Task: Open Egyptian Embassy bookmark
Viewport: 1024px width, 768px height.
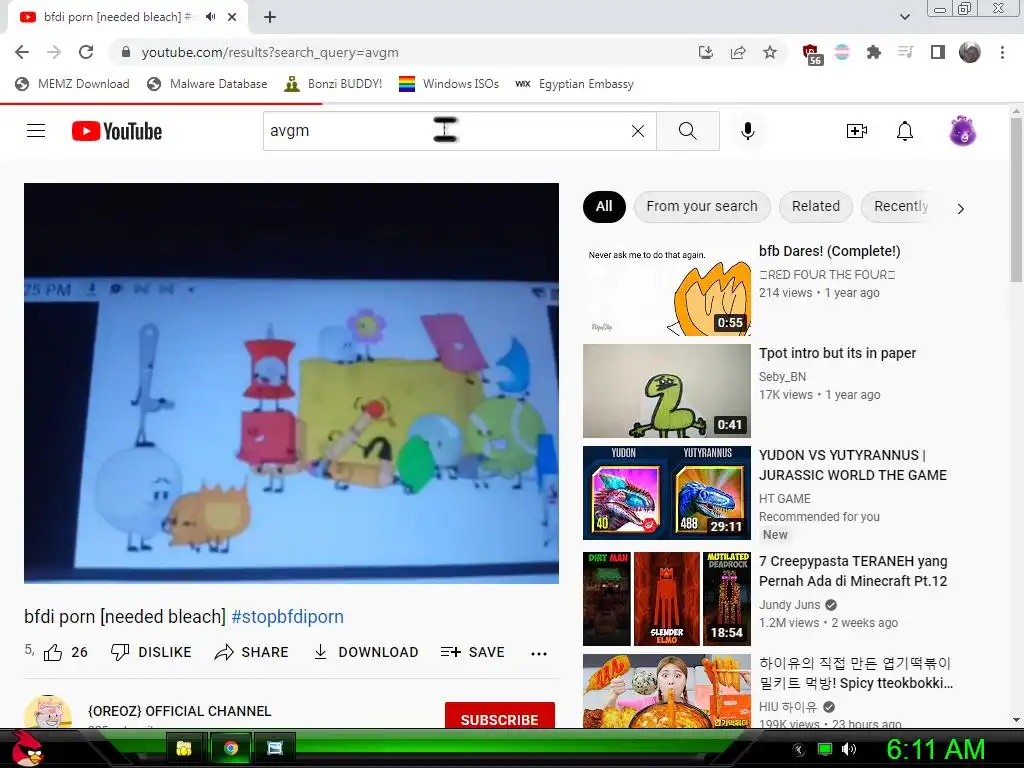Action: pos(574,84)
